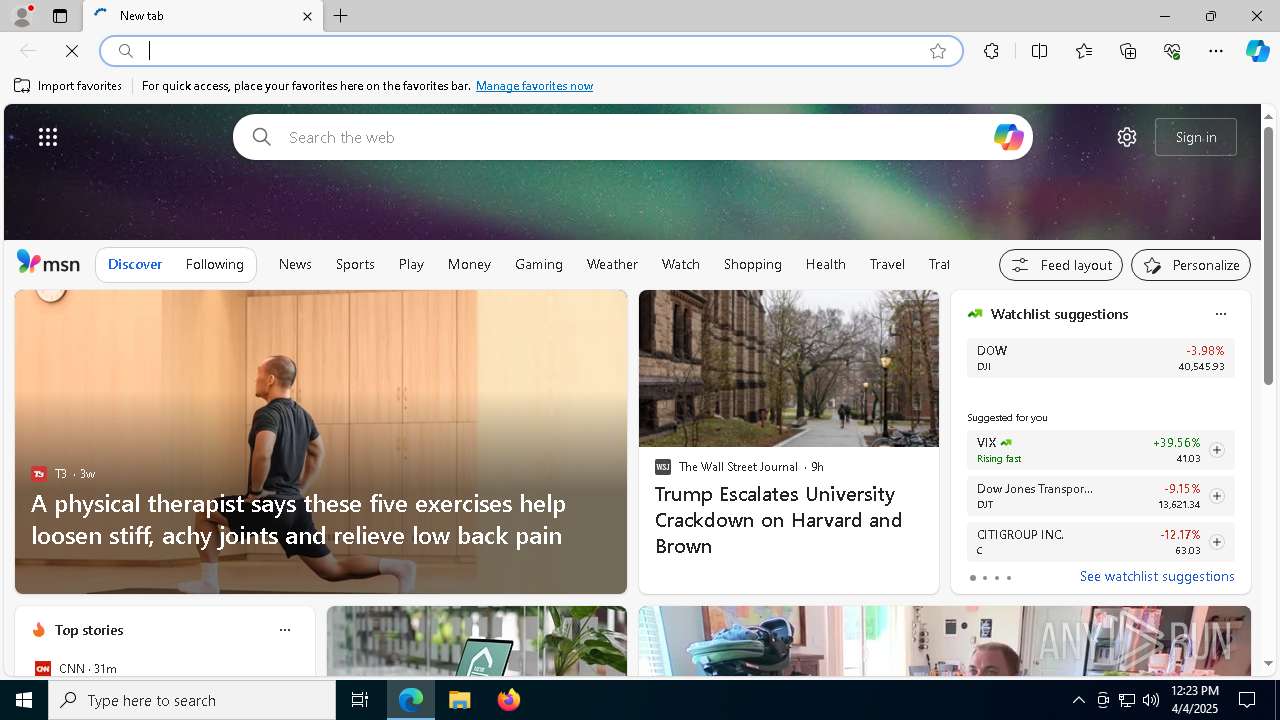This screenshot has width=1280, height=720.
Task: Open the Watch category
Action: pos(681,264)
